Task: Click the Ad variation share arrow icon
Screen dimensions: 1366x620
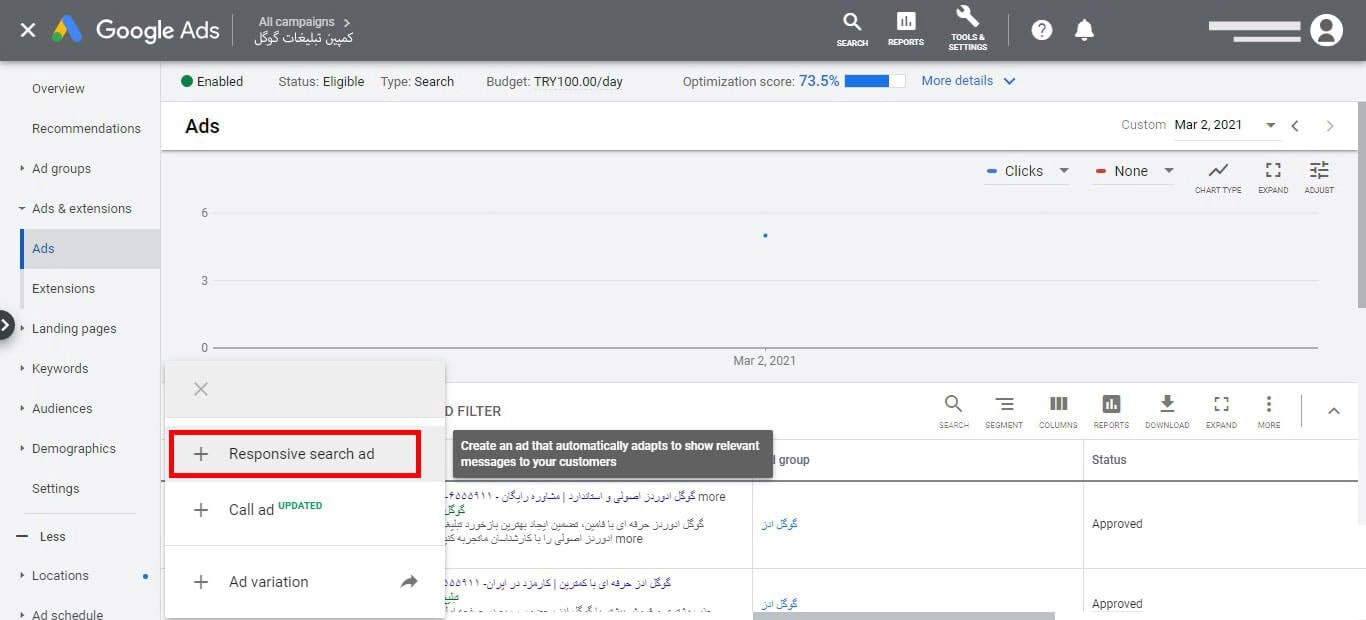Action: pyautogui.click(x=409, y=581)
